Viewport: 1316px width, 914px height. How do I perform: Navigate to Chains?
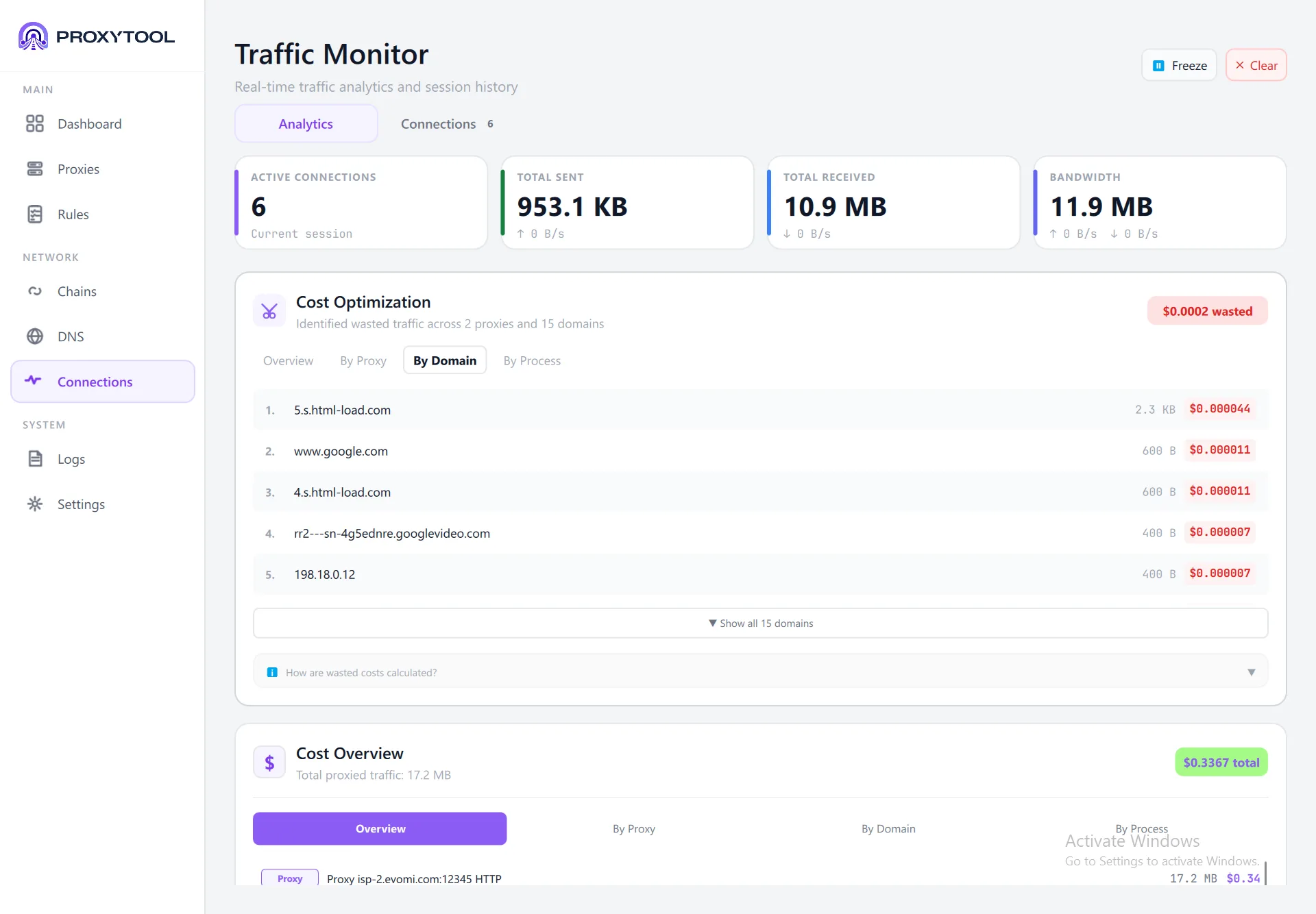pos(103,291)
